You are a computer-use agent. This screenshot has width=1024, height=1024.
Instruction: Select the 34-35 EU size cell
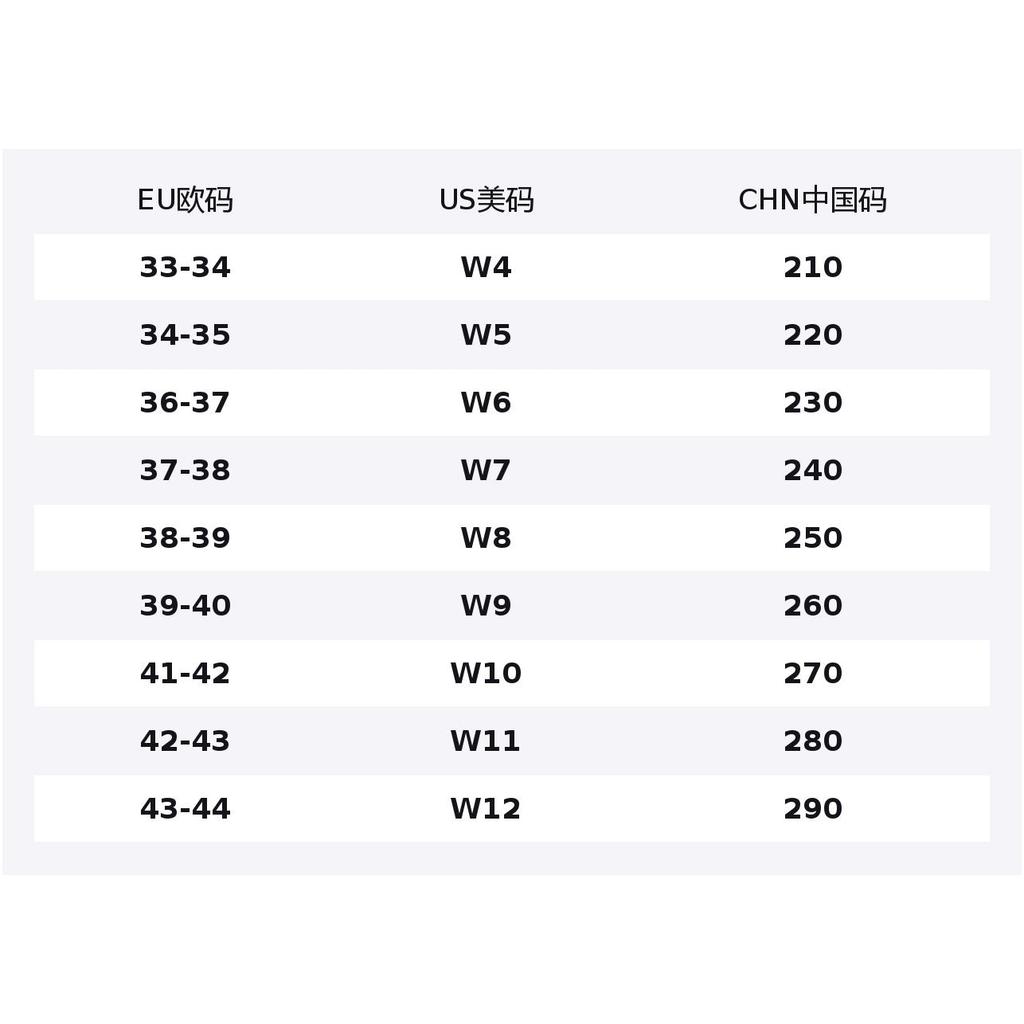(x=185, y=335)
